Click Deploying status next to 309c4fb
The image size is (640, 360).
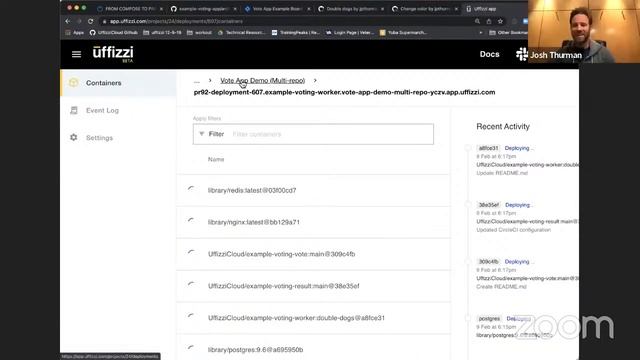519,262
